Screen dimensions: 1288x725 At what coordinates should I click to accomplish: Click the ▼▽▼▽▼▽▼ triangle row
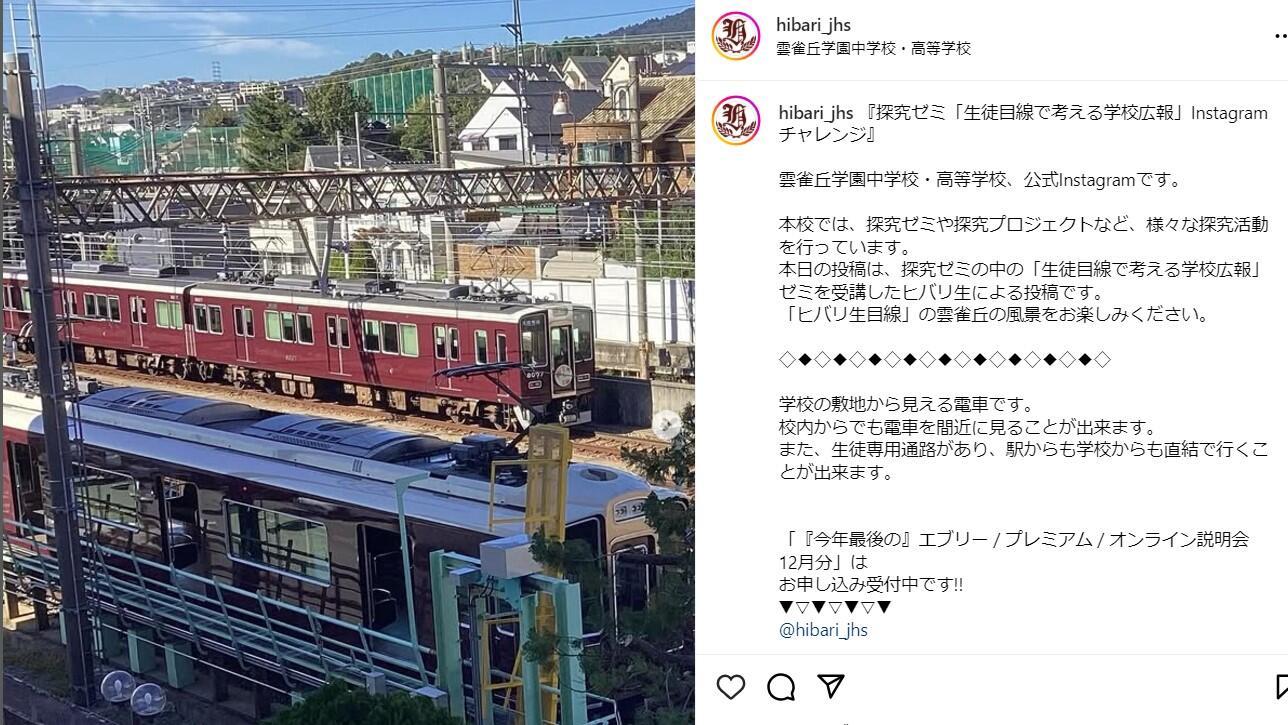point(835,607)
